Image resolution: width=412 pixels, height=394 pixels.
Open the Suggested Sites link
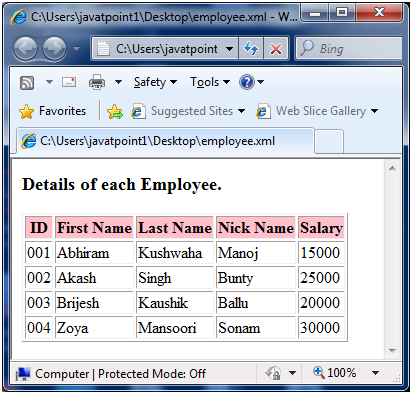pos(183,111)
